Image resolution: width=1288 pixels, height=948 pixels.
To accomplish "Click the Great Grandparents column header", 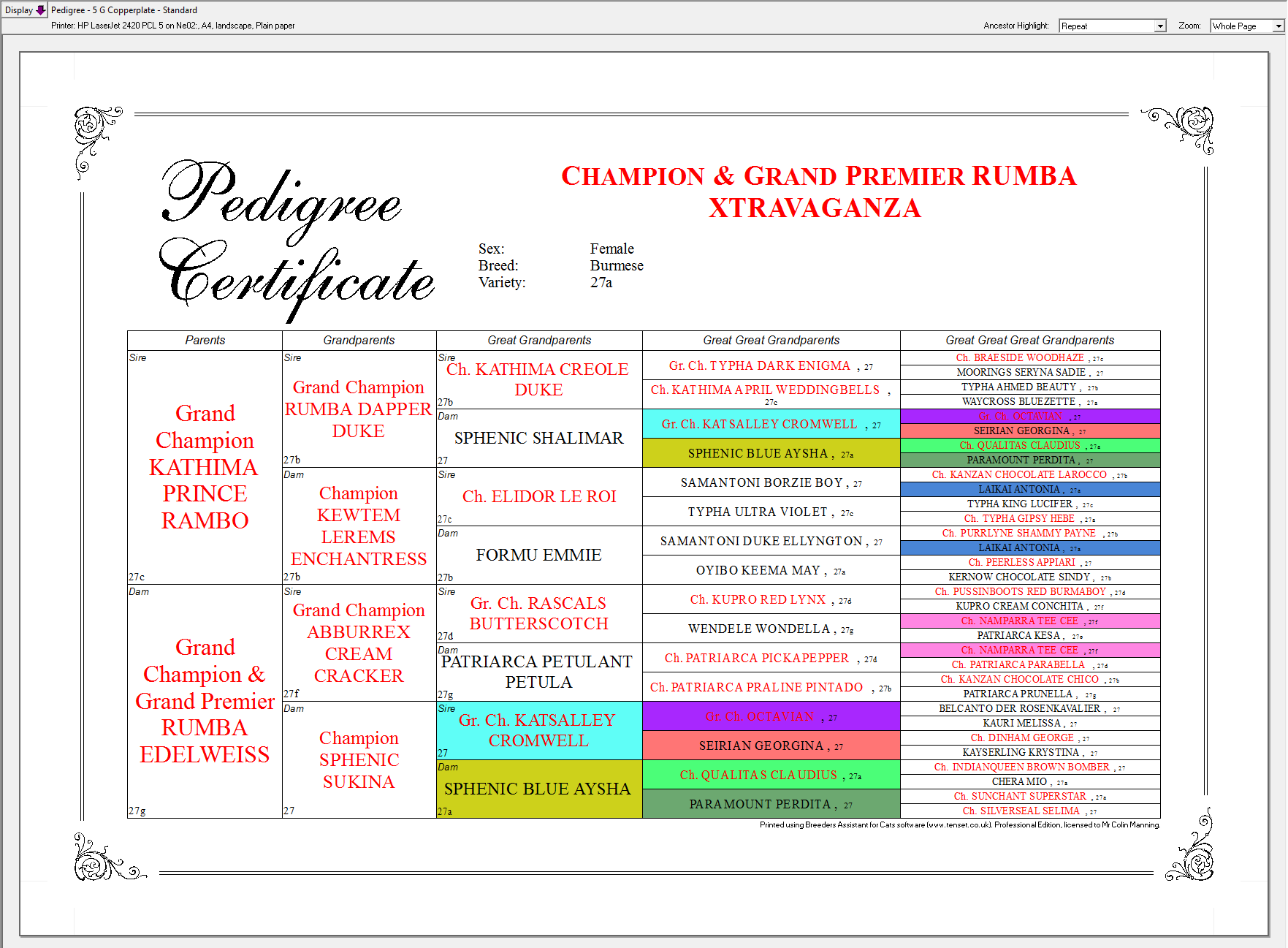I will tap(539, 341).
